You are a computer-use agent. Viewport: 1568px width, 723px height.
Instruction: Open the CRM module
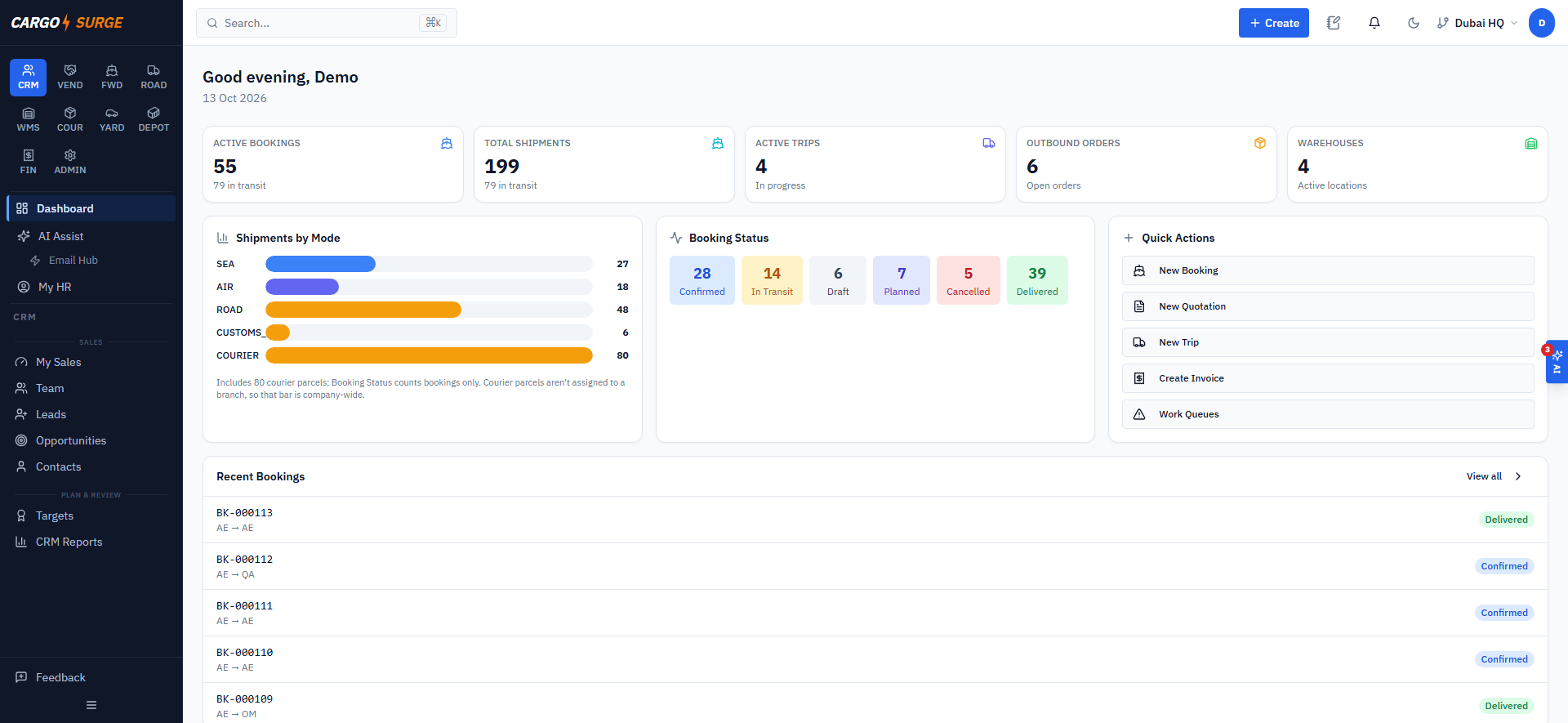pos(28,78)
